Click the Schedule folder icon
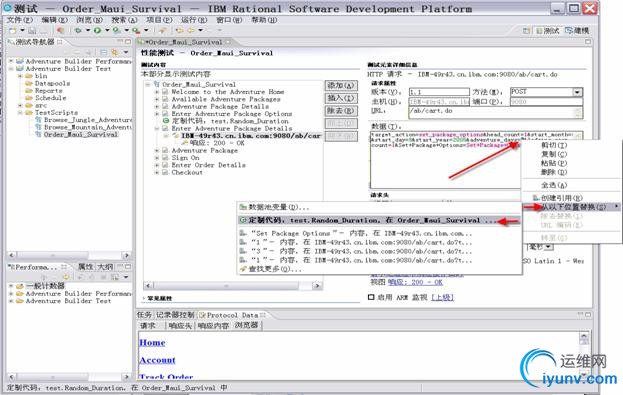The height and width of the screenshot is (395, 623). coord(29,98)
